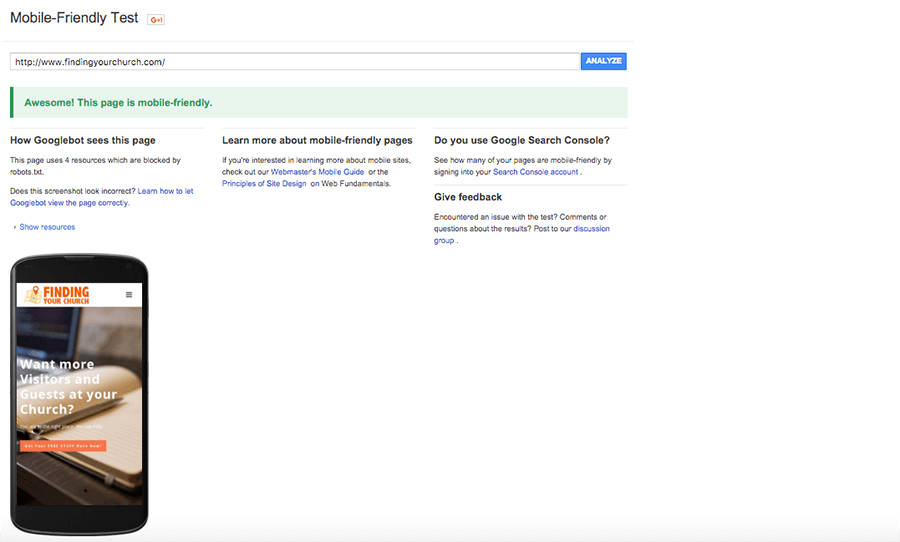Screen dimensions: 900x542
Task: Click the URL input field
Action: tap(295, 61)
